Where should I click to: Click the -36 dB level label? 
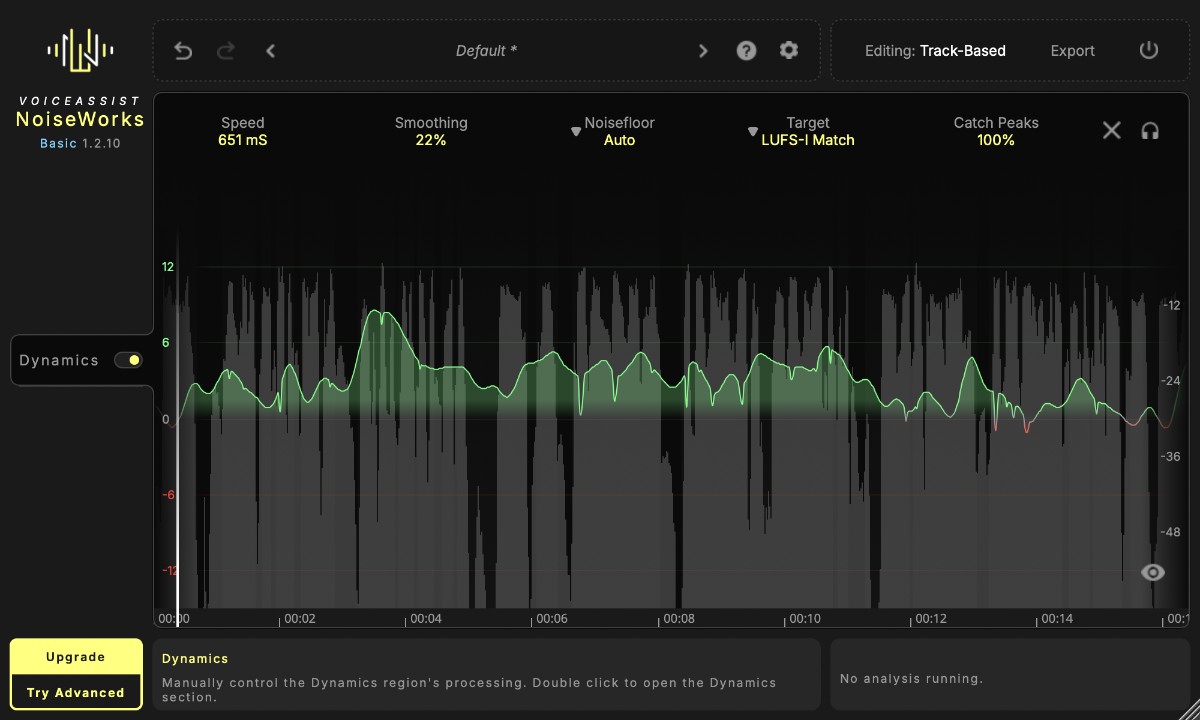point(1171,456)
